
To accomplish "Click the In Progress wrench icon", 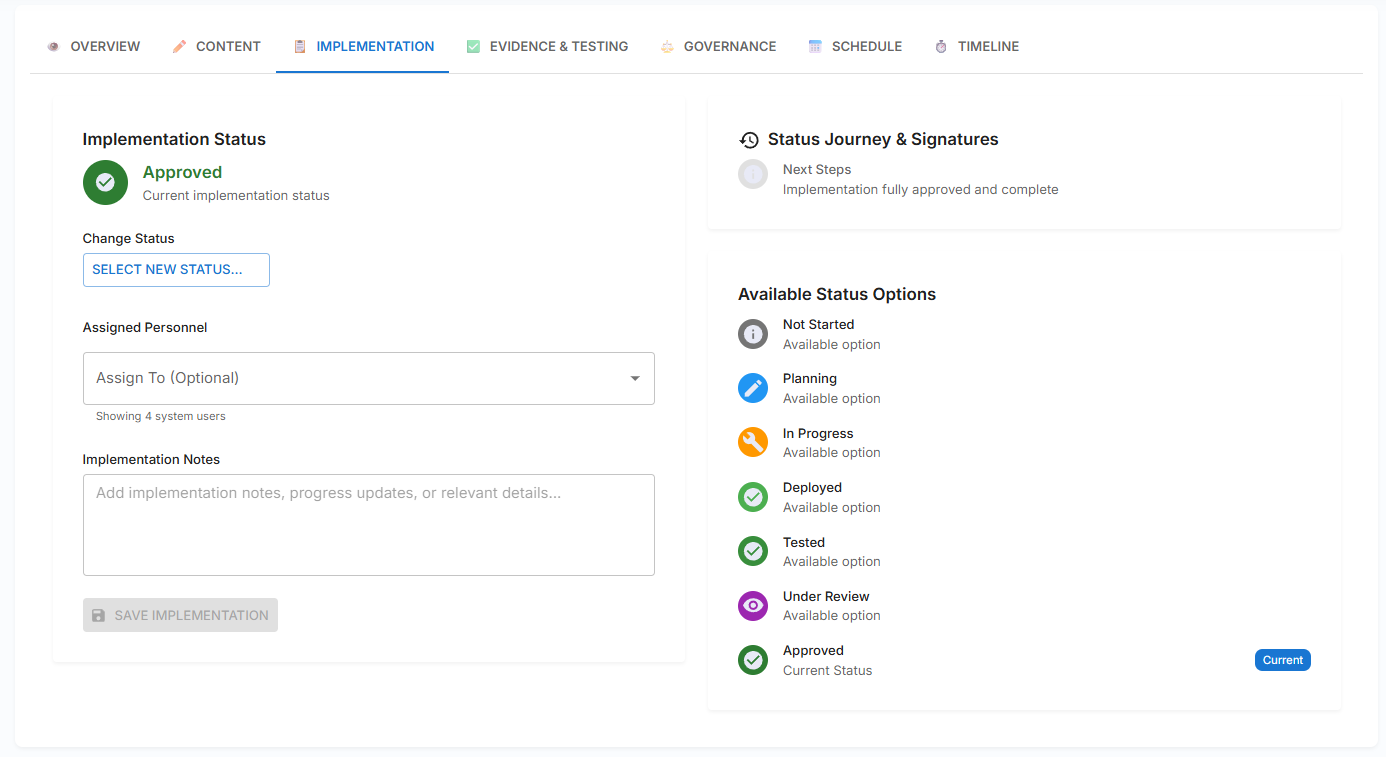I will click(752, 442).
